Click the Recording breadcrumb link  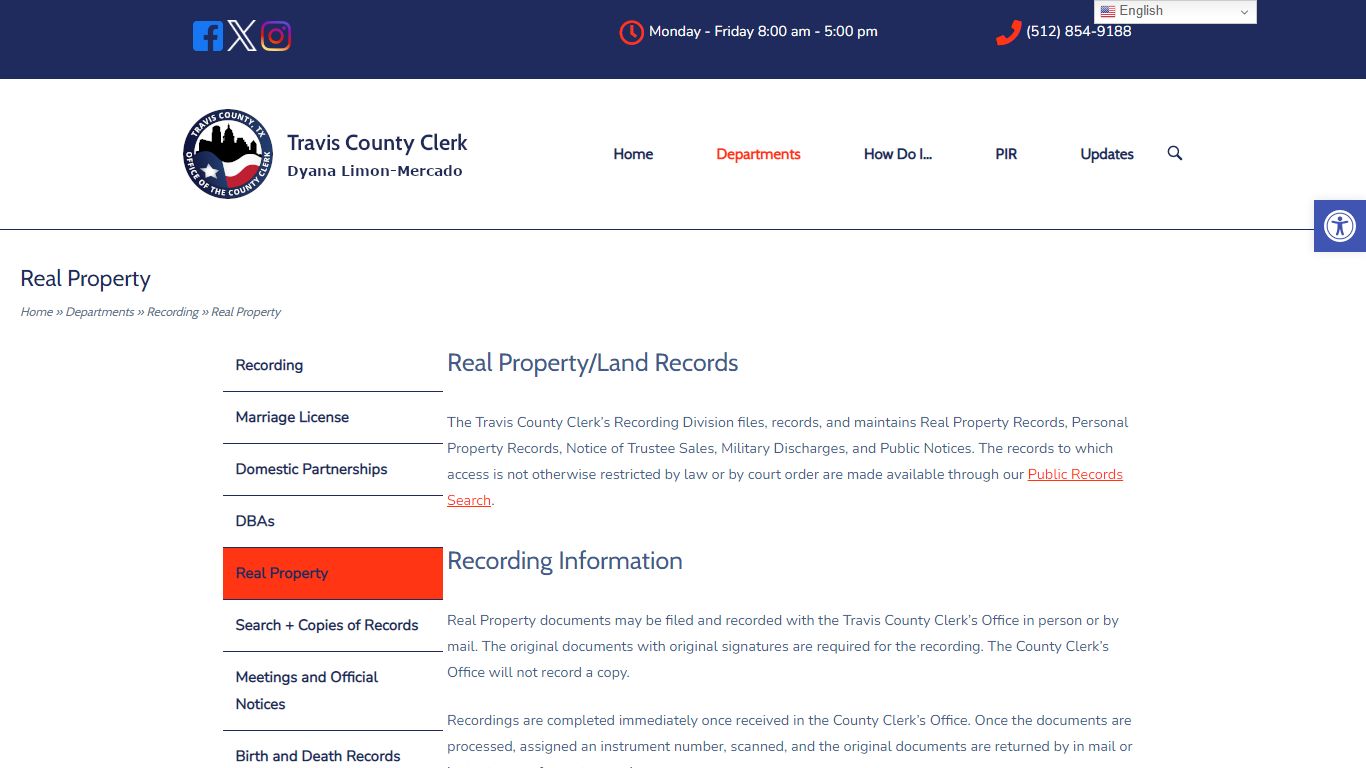coord(173,311)
